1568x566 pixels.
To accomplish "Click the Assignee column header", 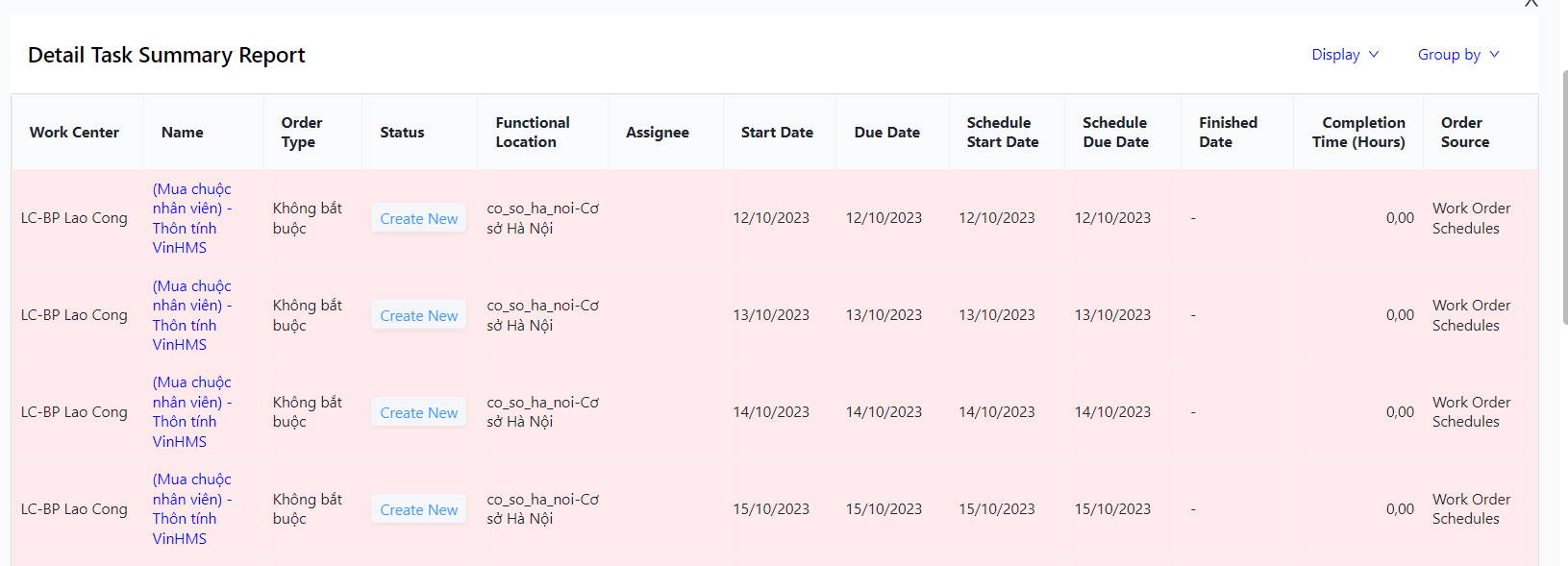I will (658, 133).
